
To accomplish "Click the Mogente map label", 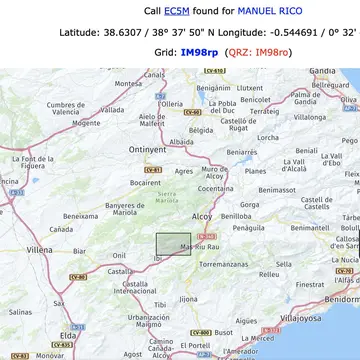I will point(86,123).
